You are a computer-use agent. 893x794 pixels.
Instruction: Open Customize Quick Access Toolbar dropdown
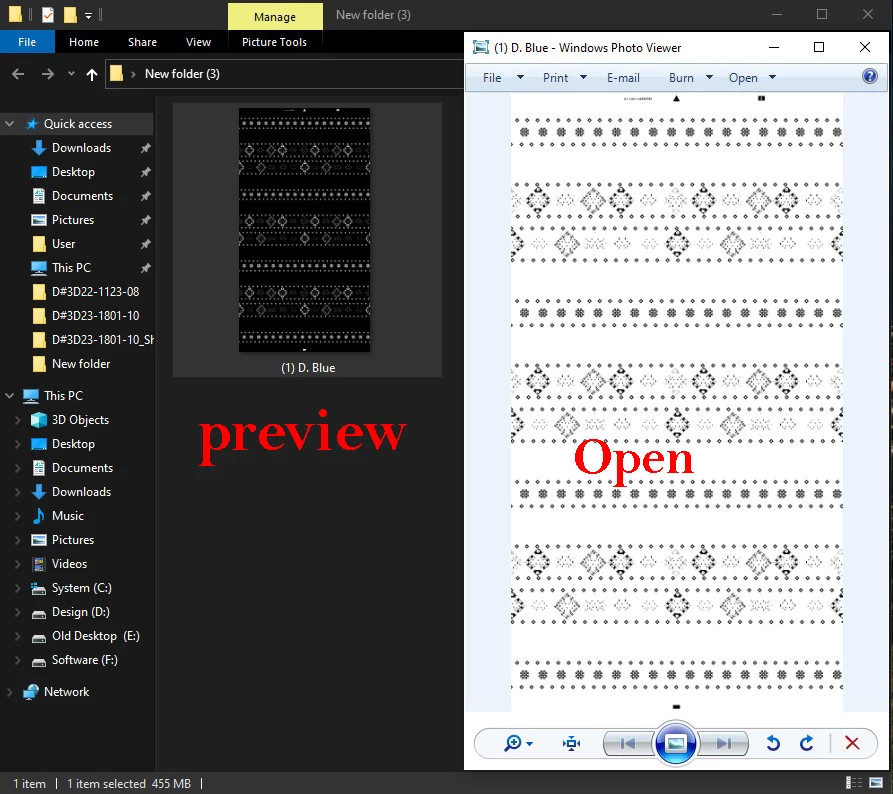88,15
